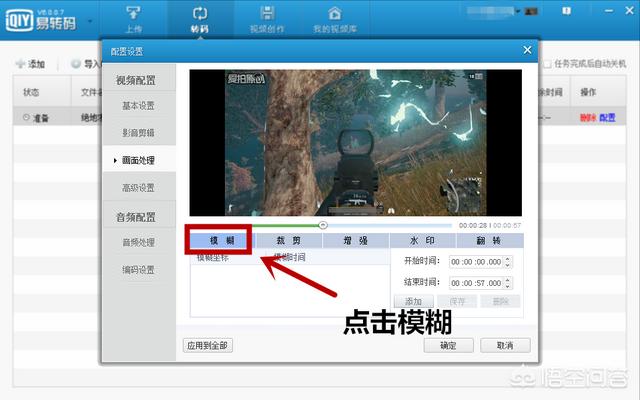The image size is (640, 400).
Task: Click the 添加 button under the time fields
Action: (x=413, y=302)
